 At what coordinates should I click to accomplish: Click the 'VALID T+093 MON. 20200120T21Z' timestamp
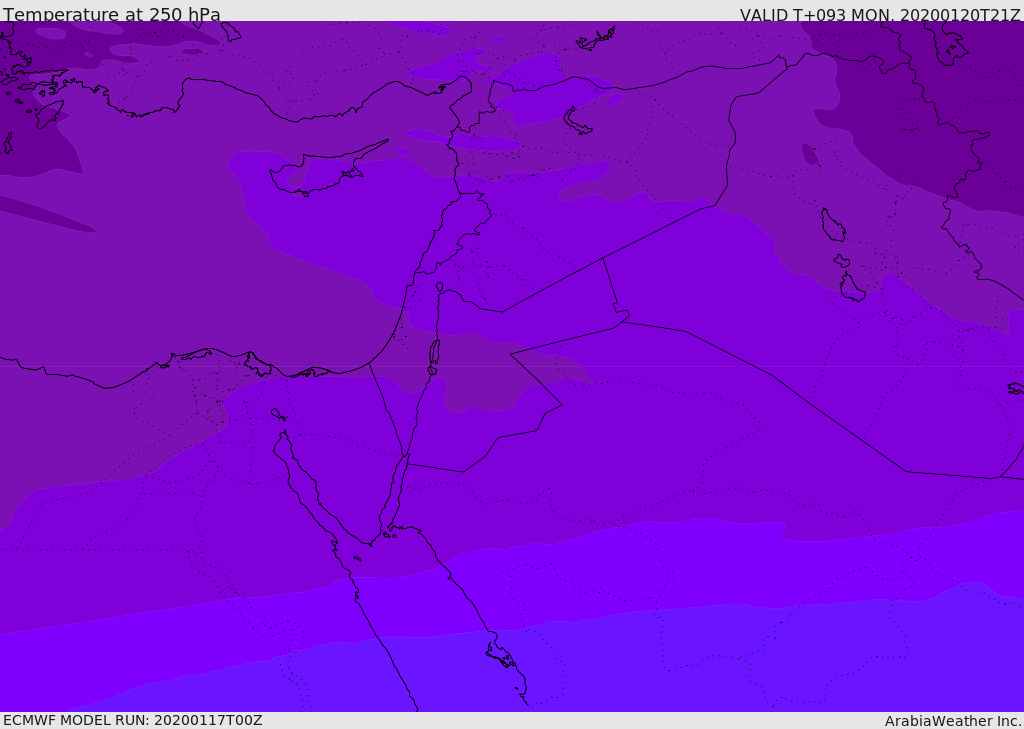click(880, 14)
